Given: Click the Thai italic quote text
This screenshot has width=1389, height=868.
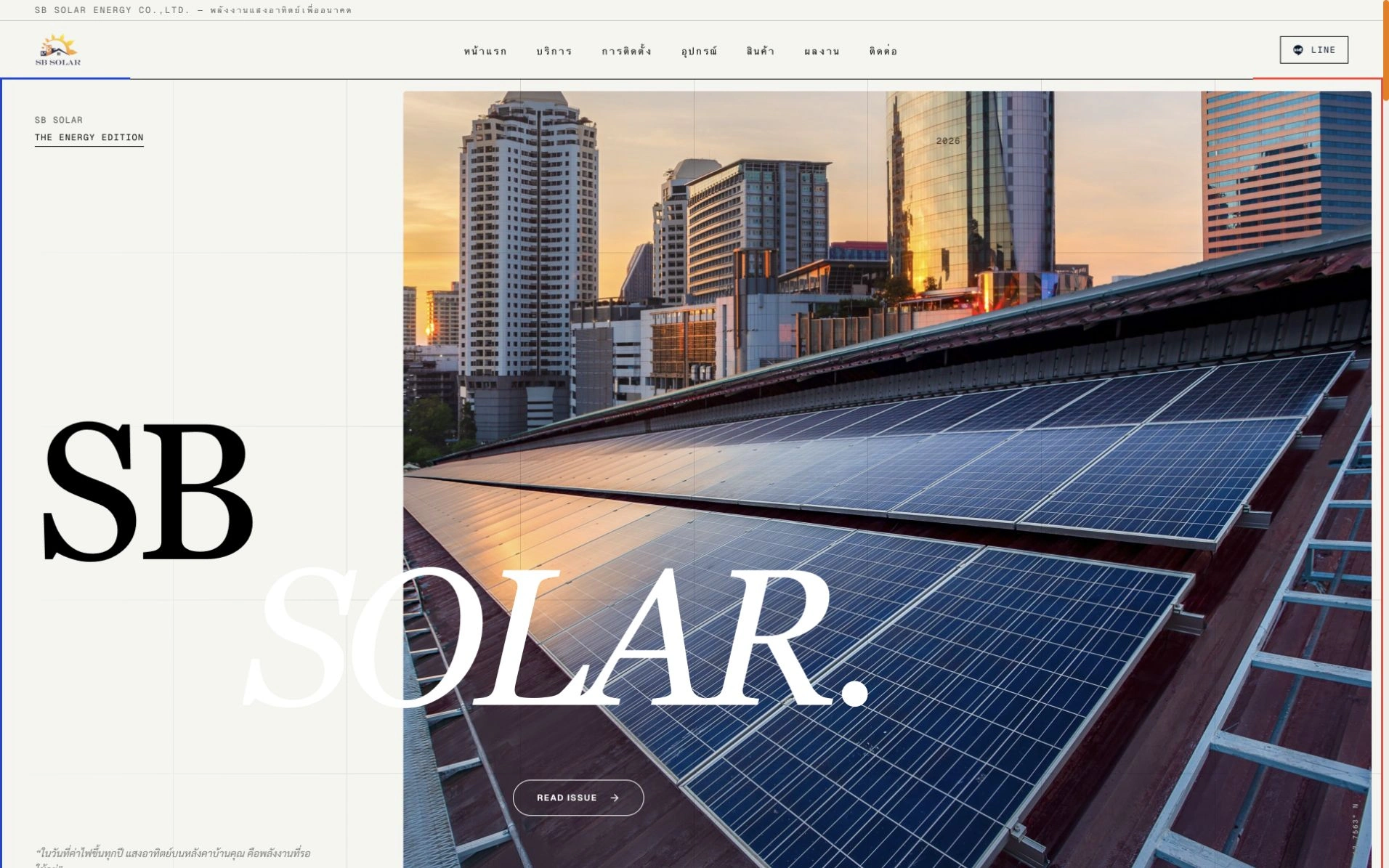Looking at the screenshot, I should pos(173,857).
